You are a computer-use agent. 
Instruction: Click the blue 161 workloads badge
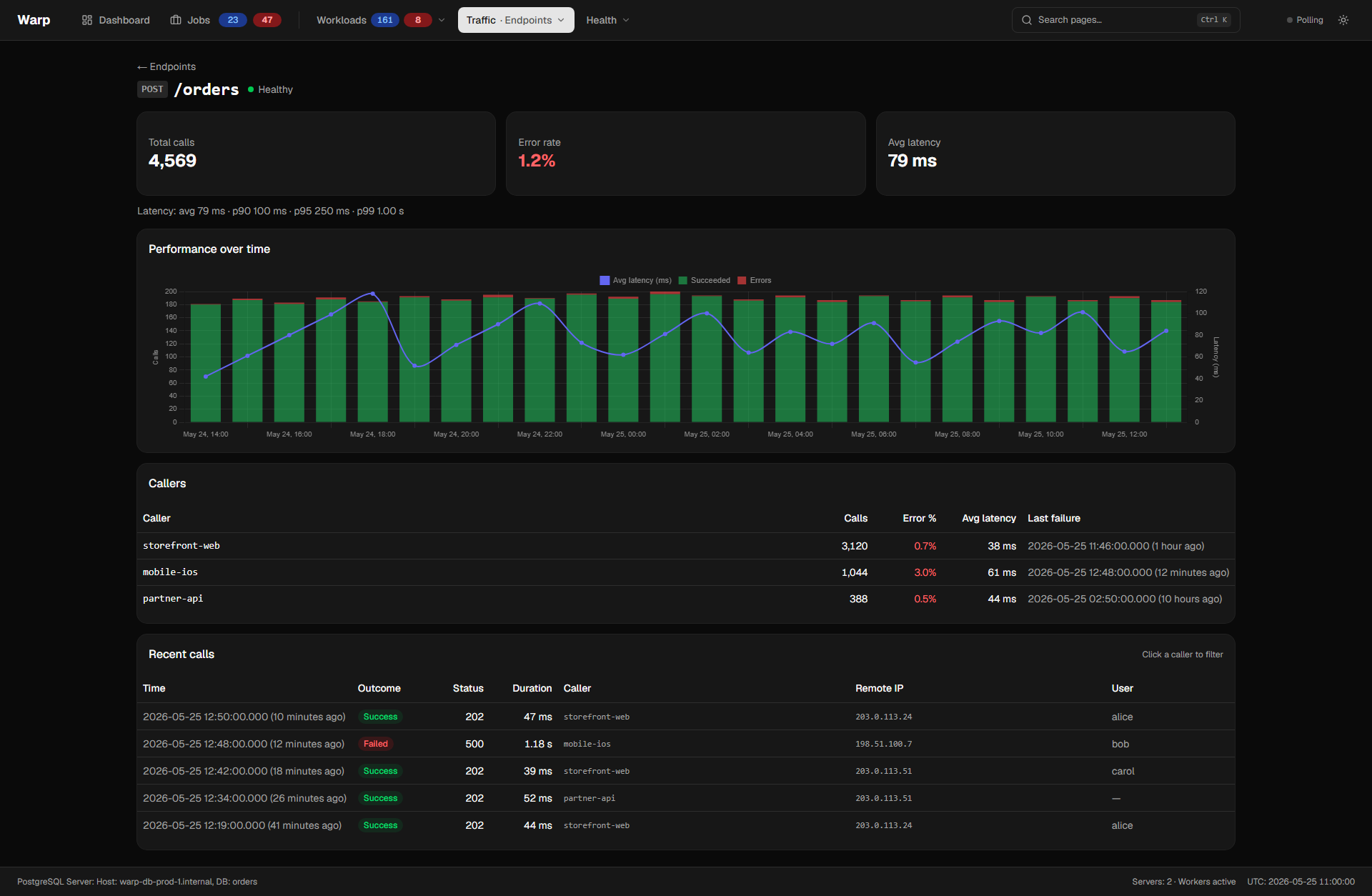point(385,20)
